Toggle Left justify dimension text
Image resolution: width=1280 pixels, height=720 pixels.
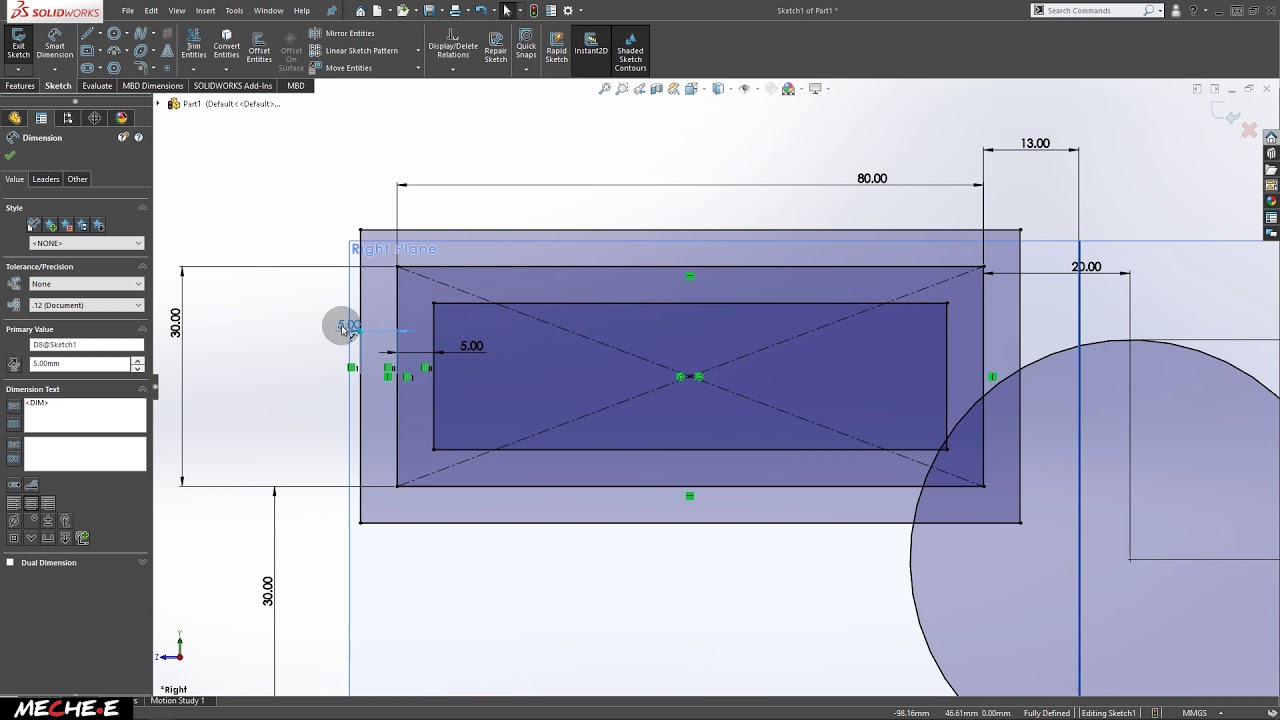tap(14, 503)
